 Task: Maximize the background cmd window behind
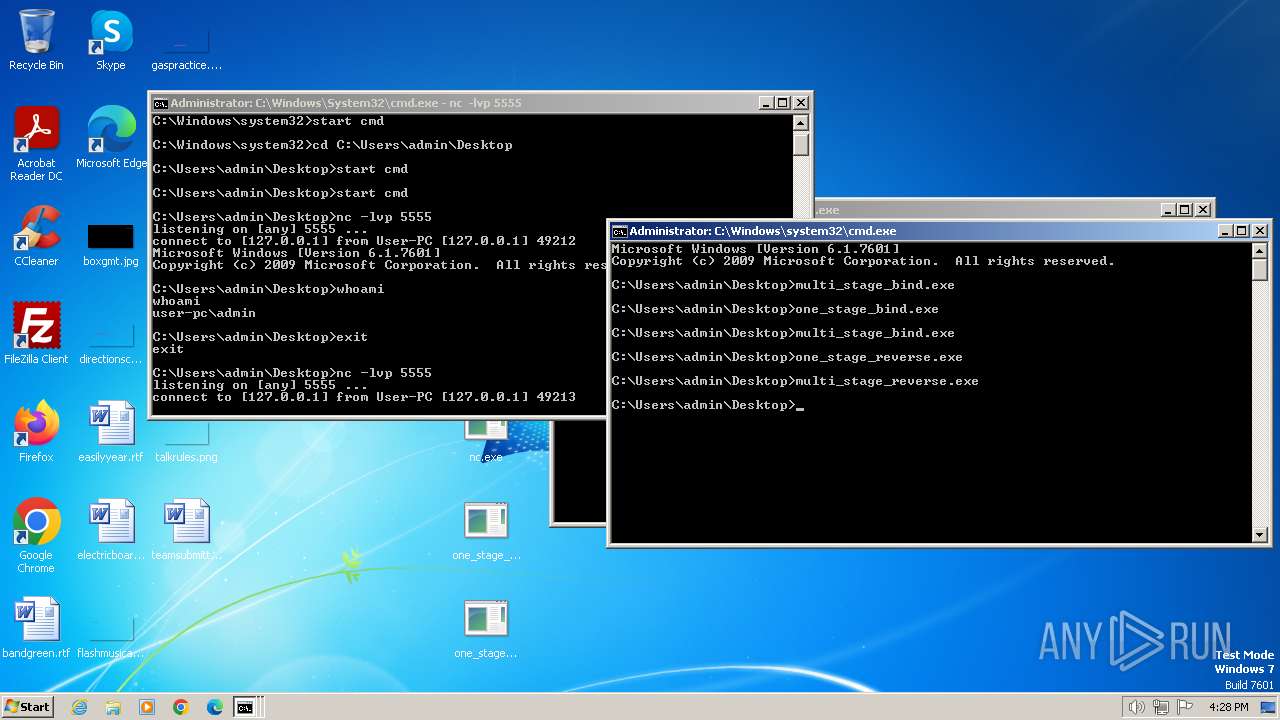pyautogui.click(x=1186, y=210)
